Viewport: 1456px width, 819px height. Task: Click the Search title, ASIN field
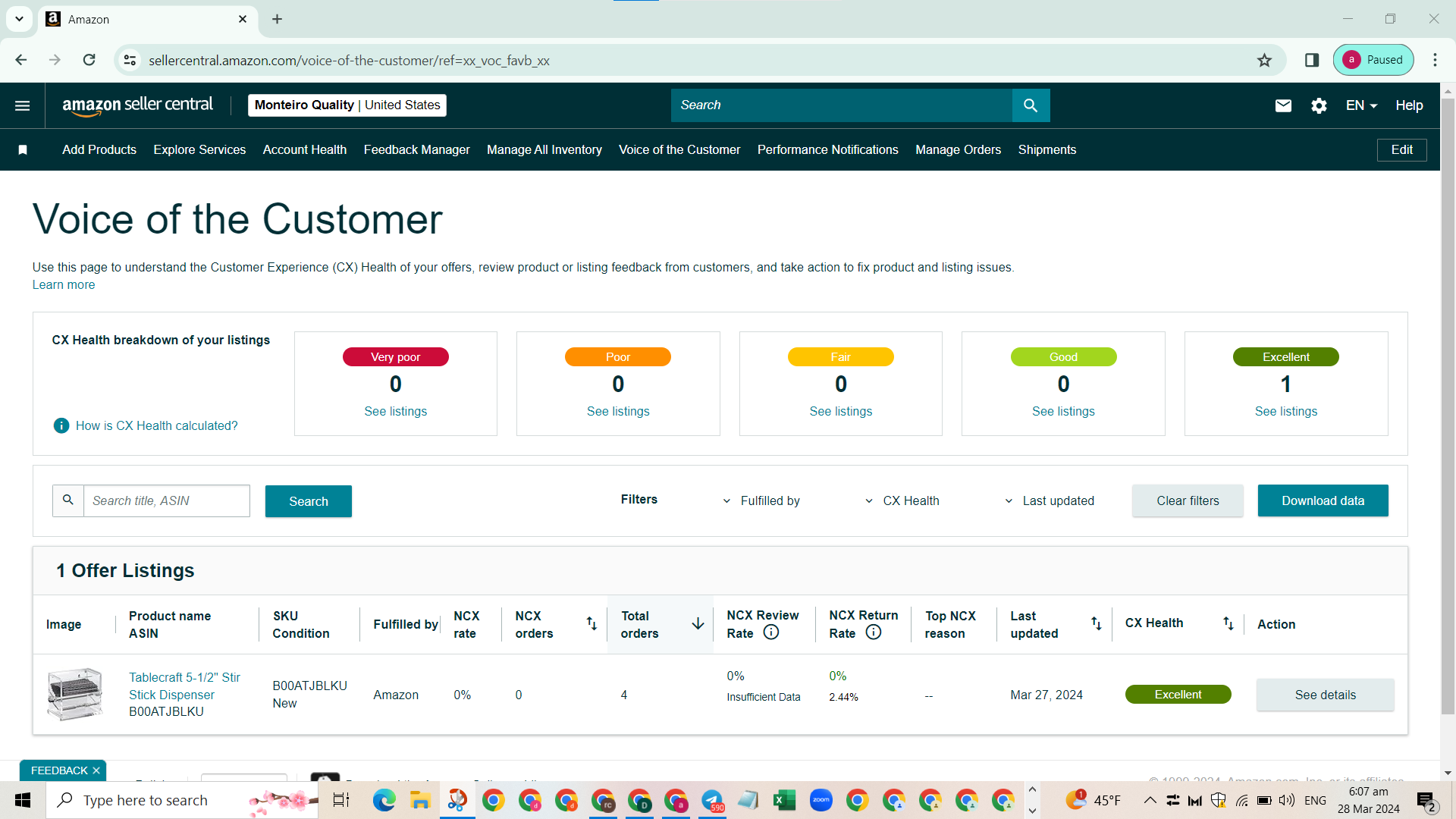click(x=167, y=500)
